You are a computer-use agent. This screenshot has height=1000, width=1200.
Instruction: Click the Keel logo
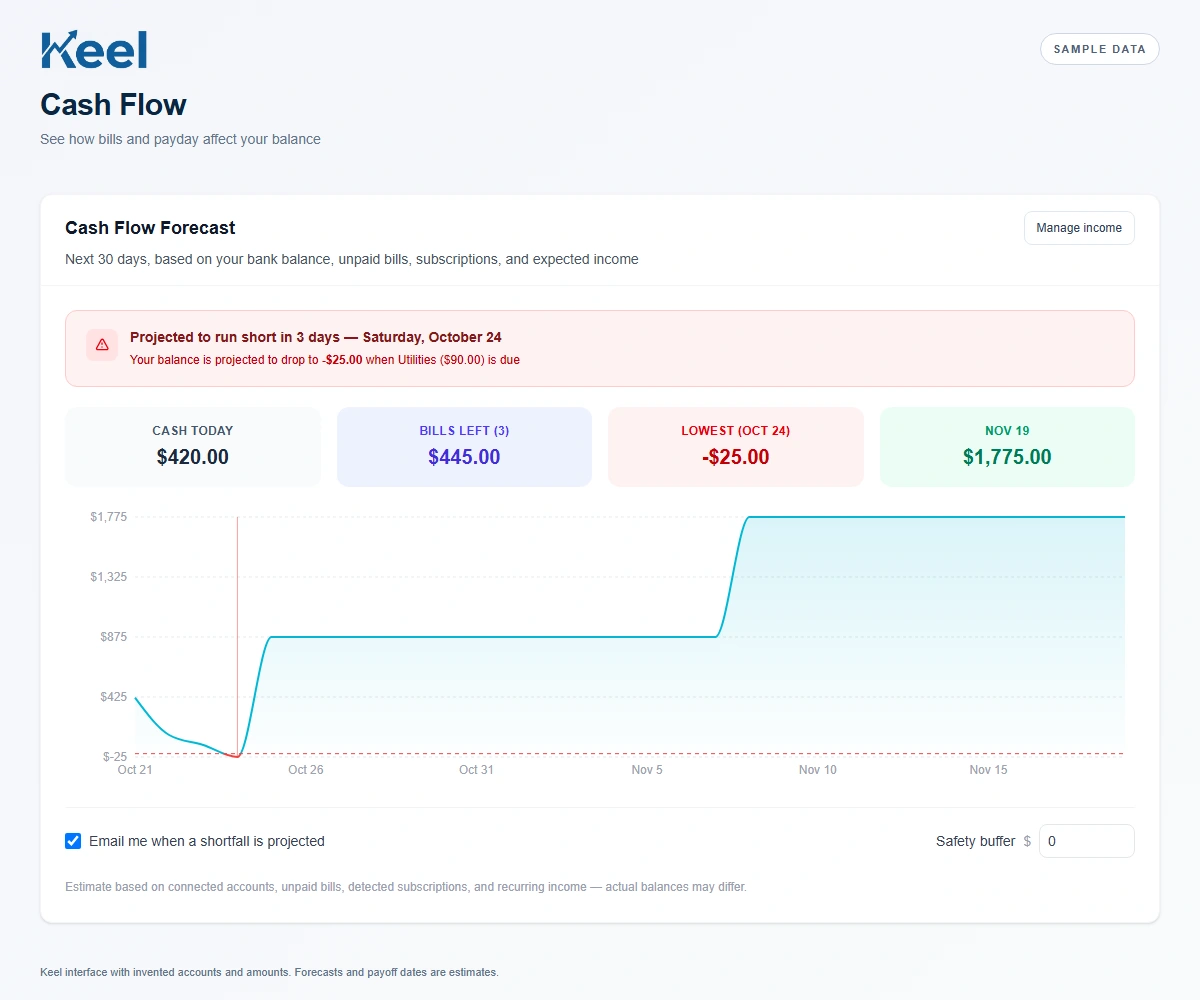click(x=94, y=50)
